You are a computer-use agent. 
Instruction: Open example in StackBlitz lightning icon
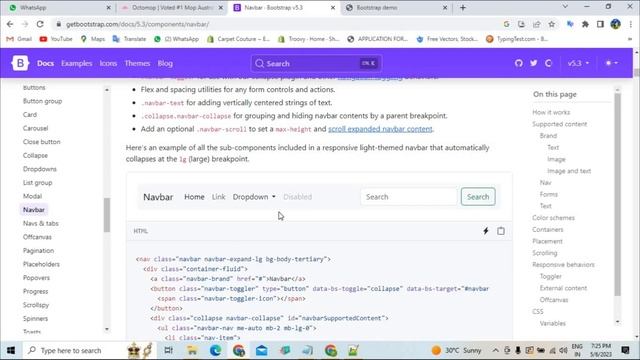[486, 231]
